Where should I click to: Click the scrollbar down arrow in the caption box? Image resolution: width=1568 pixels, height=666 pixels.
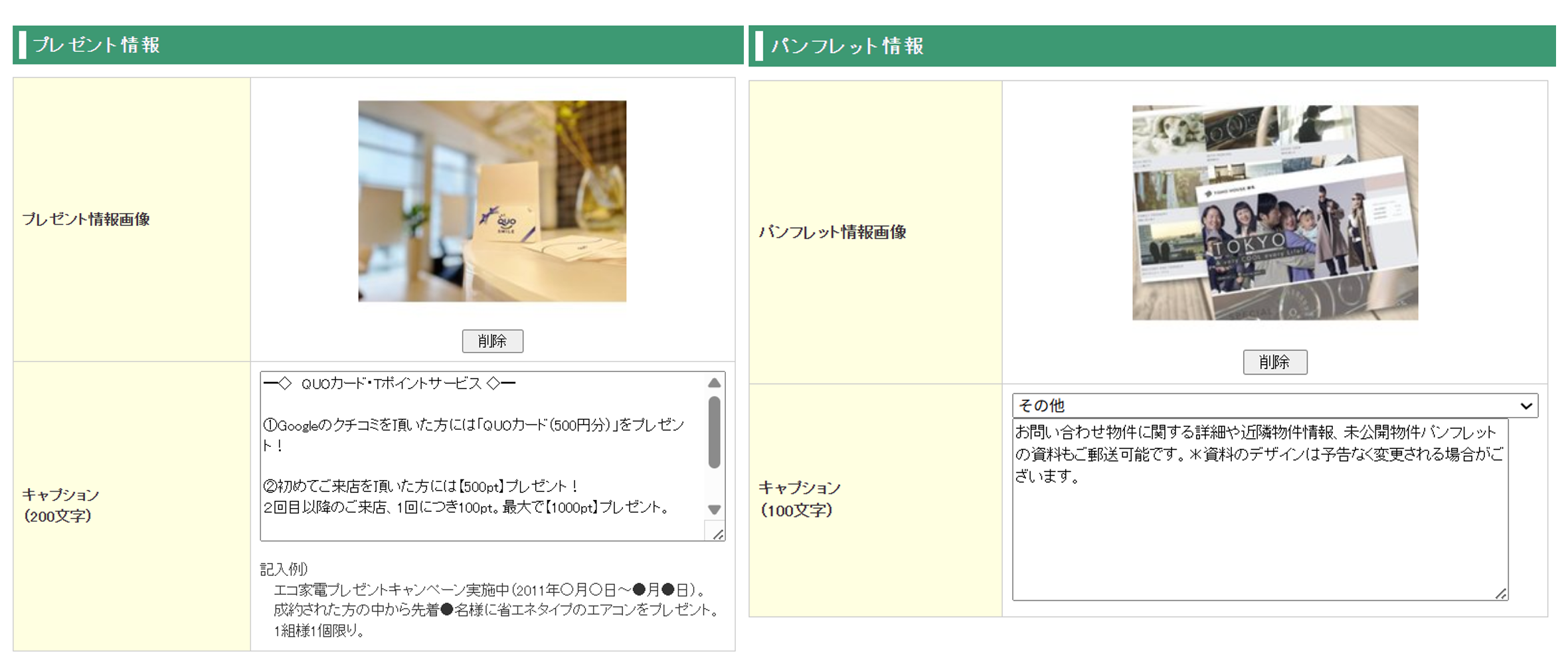click(x=714, y=510)
